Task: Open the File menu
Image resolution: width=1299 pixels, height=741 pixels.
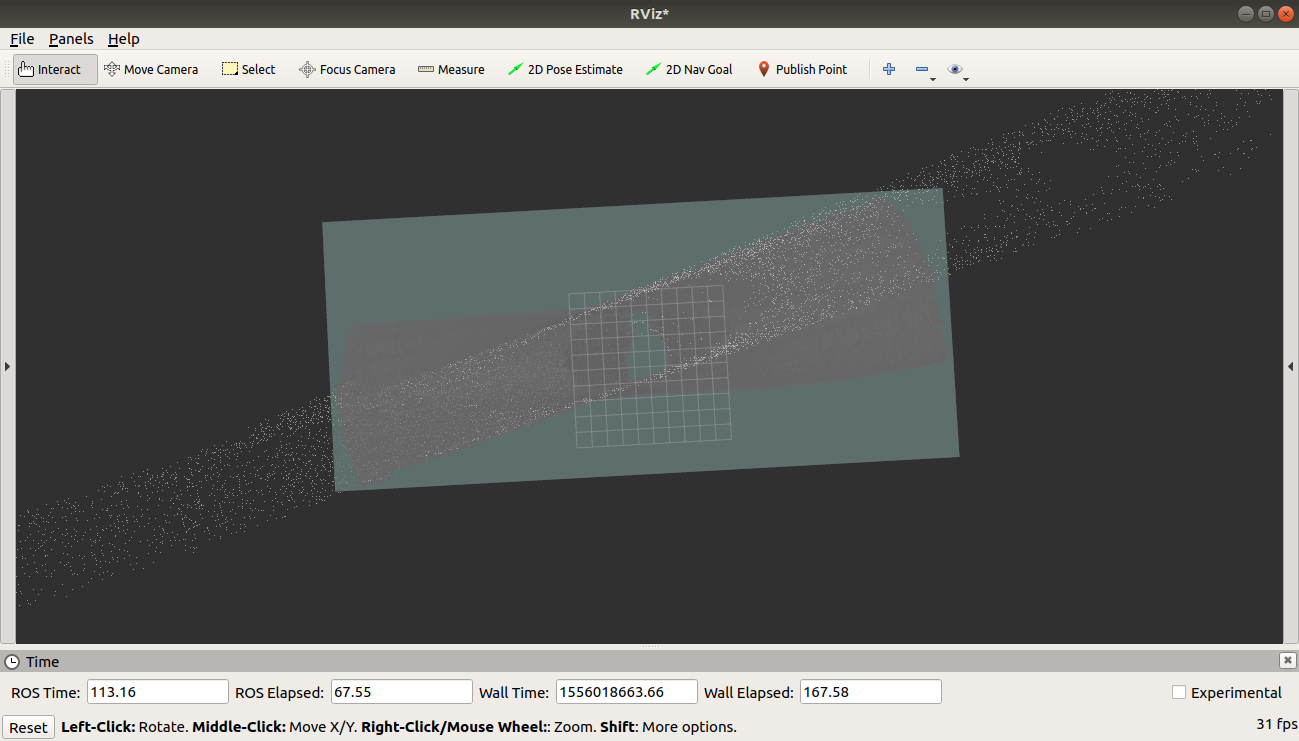Action: (x=22, y=39)
